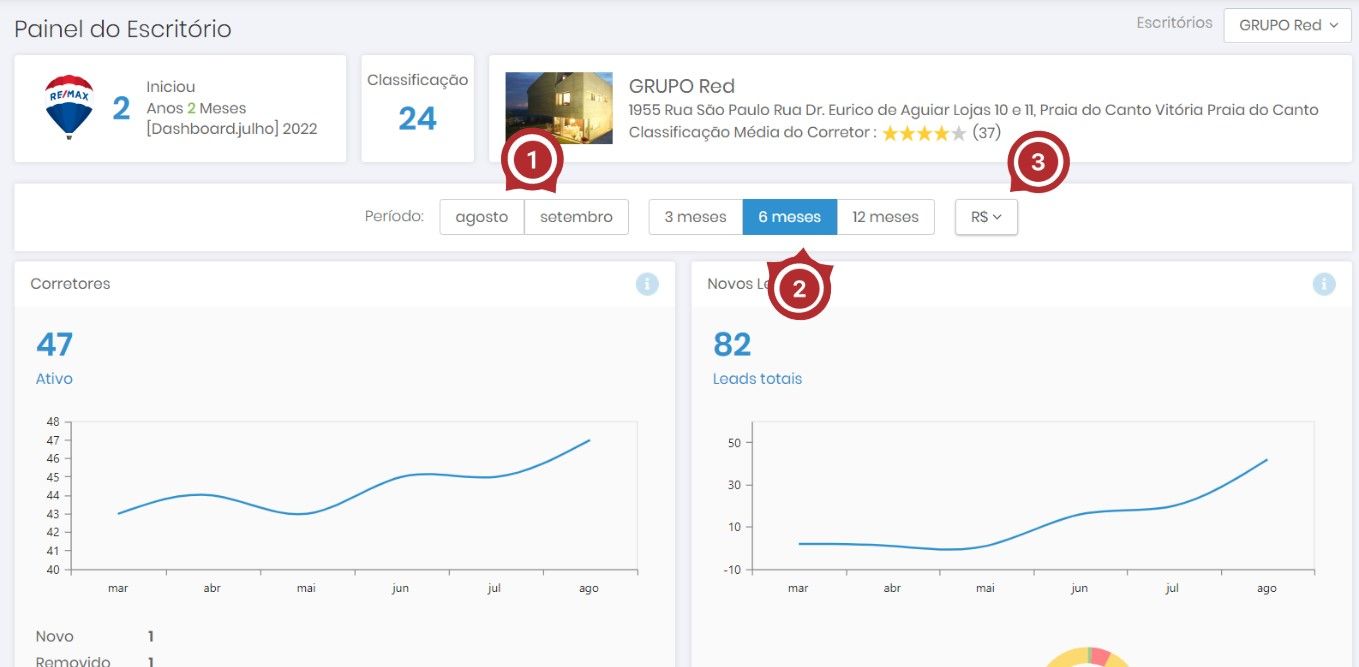Select the agosto period button
The width and height of the screenshot is (1359, 667).
(482, 217)
